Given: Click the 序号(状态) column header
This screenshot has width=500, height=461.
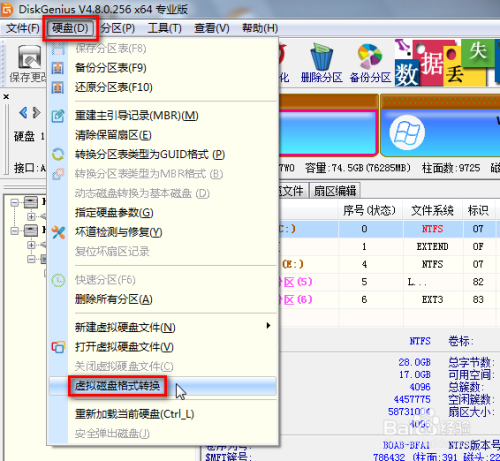Looking at the screenshot, I should (x=369, y=210).
